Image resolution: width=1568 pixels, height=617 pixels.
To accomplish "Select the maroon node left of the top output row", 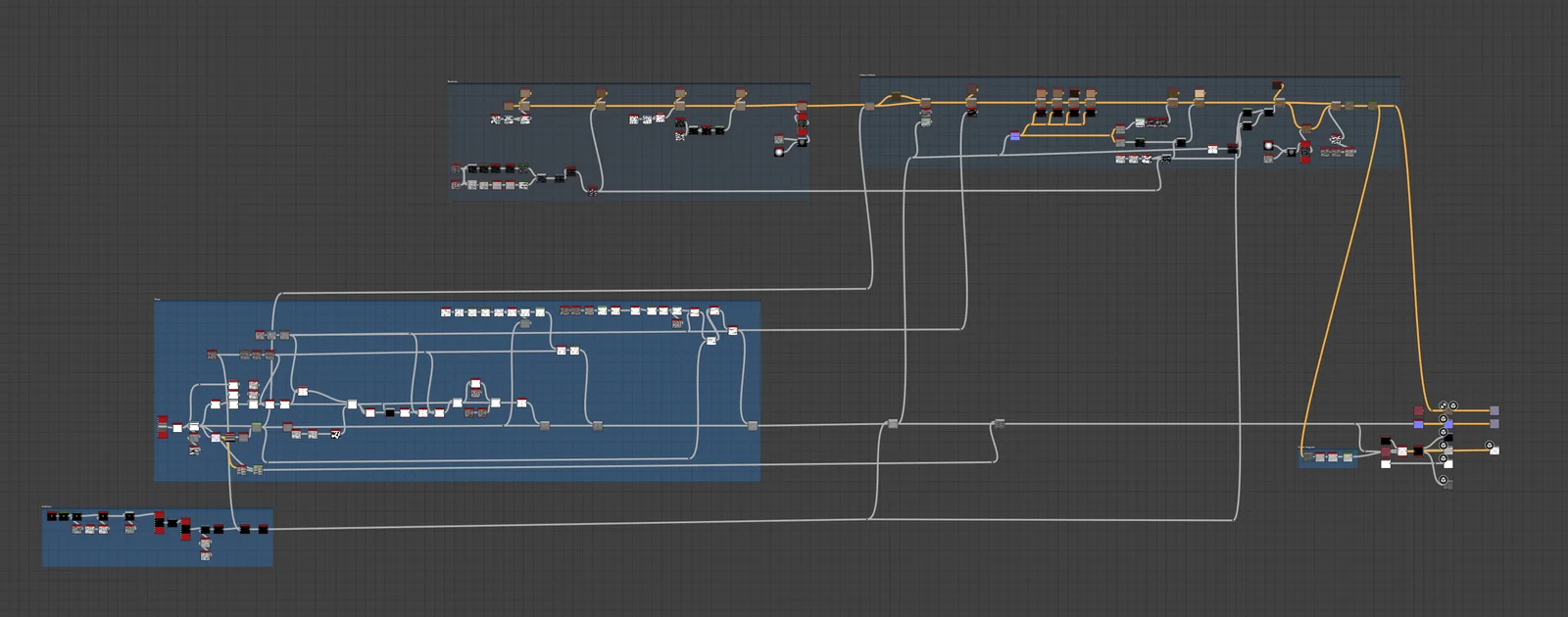I will pos(1418,411).
